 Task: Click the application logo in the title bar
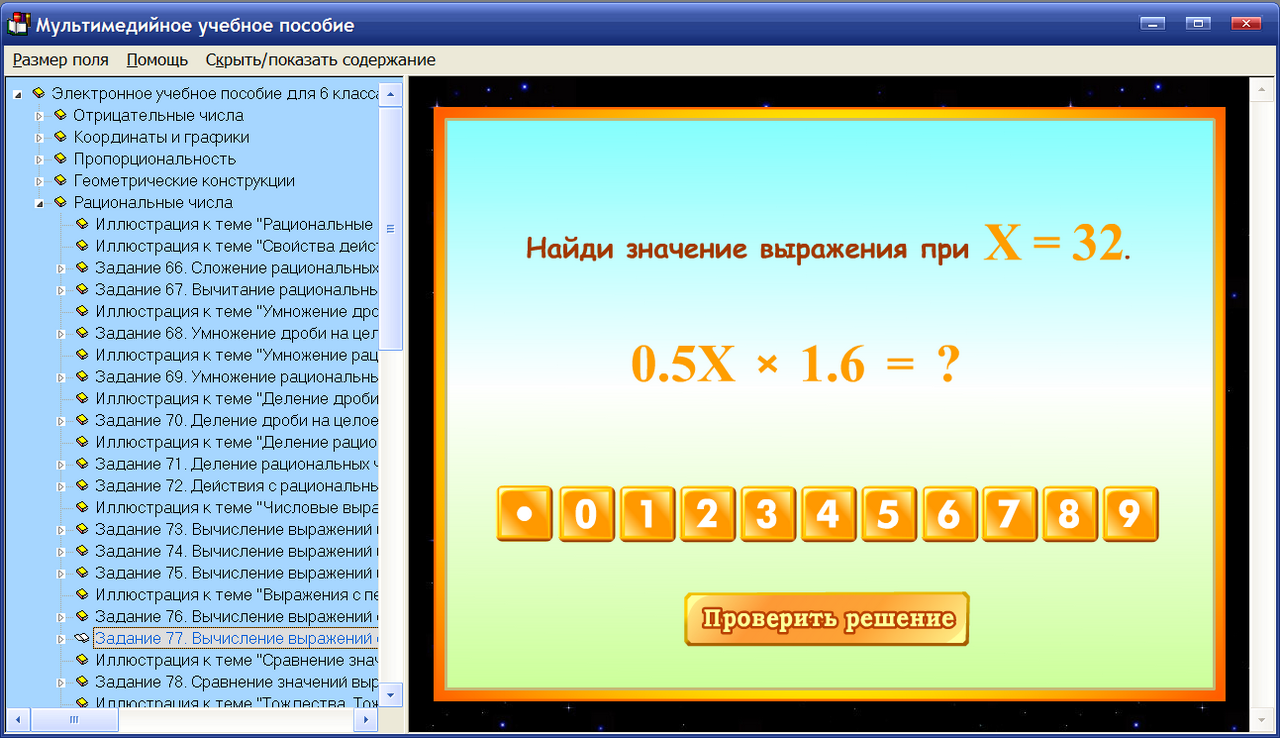pyautogui.click(x=16, y=26)
